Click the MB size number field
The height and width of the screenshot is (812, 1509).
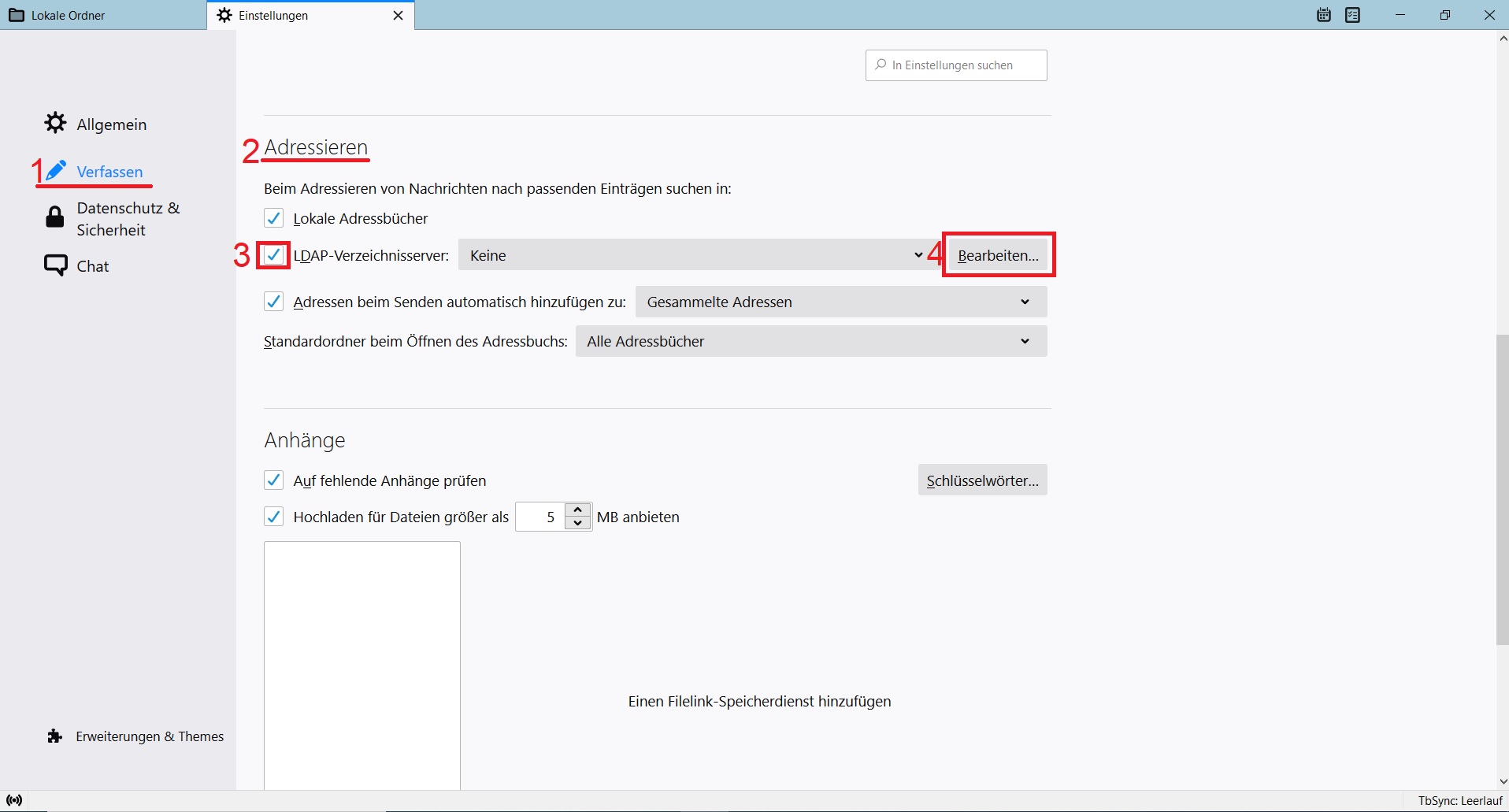(541, 517)
